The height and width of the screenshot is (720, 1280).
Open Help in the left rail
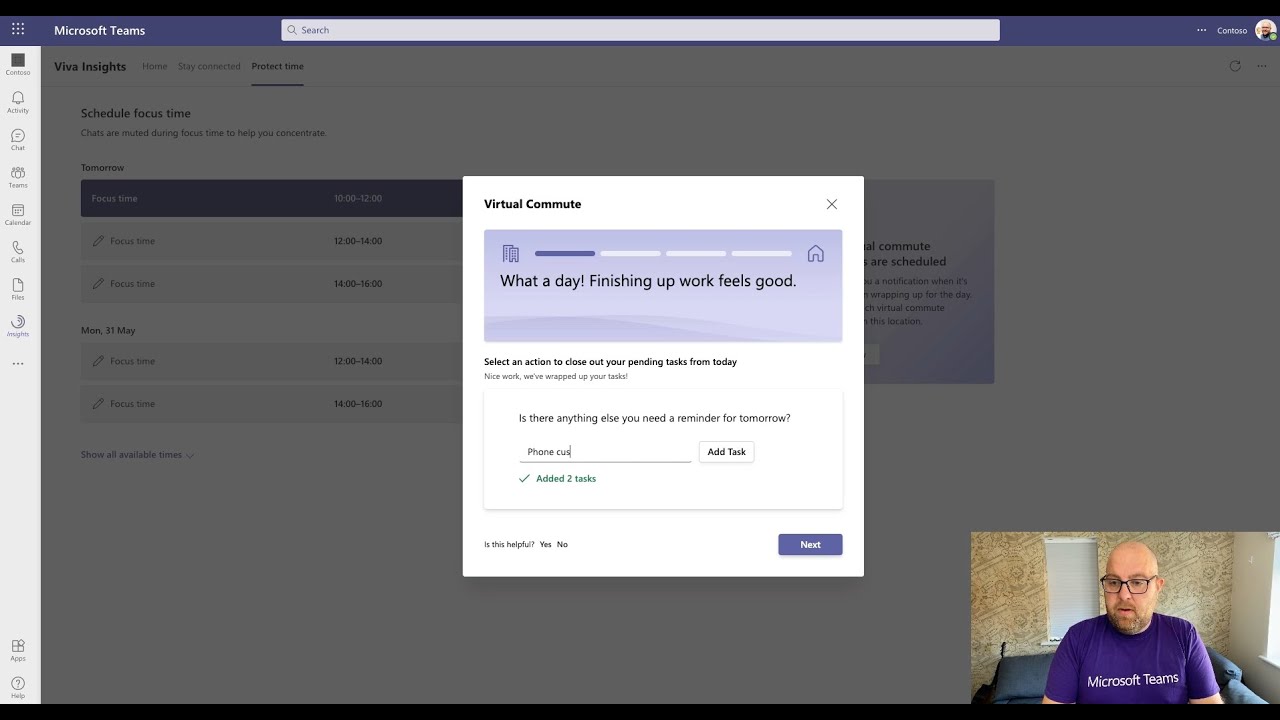point(18,688)
